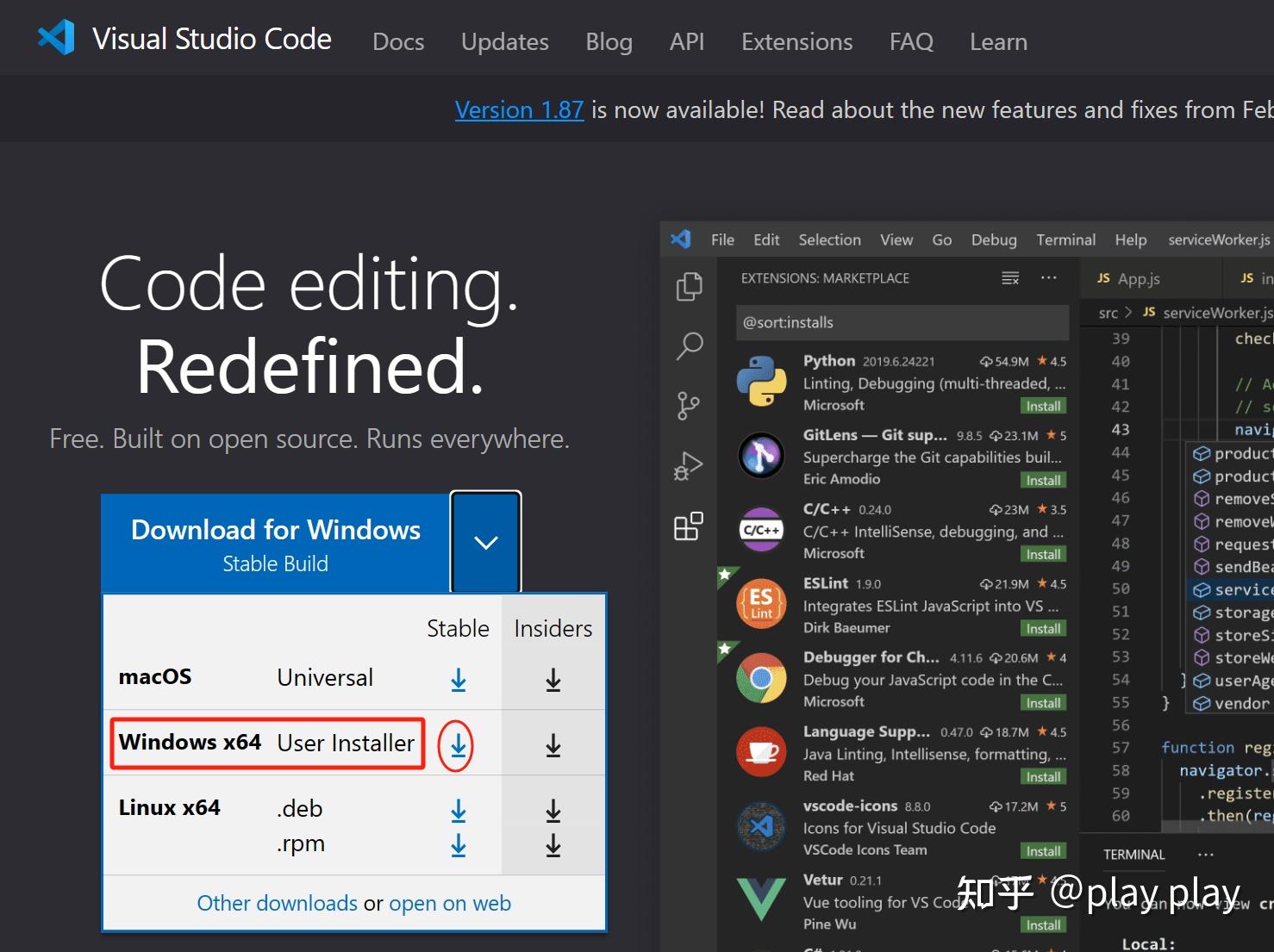Click the GitLens extension icon

[x=762, y=456]
